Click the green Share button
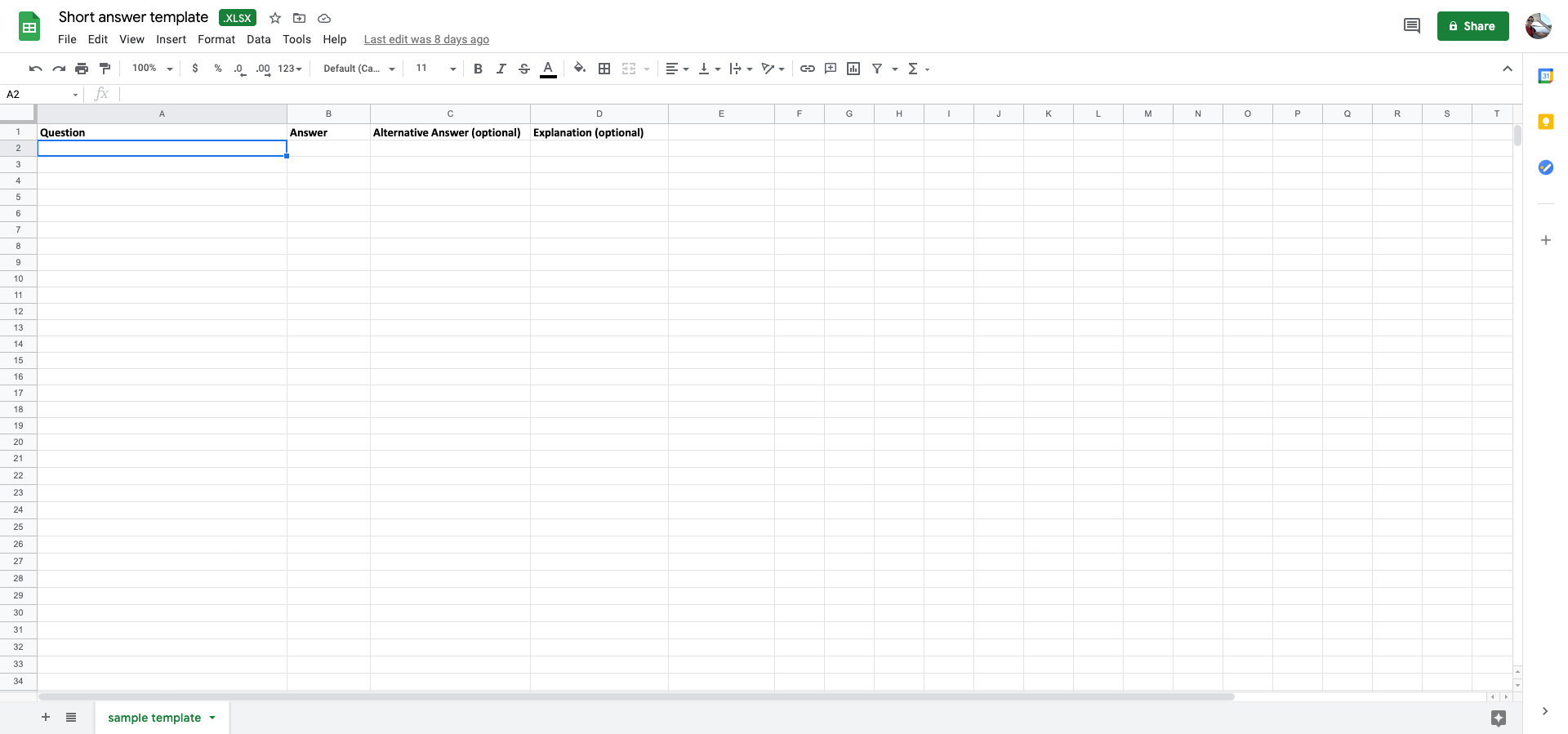The width and height of the screenshot is (1568, 734). point(1472,26)
